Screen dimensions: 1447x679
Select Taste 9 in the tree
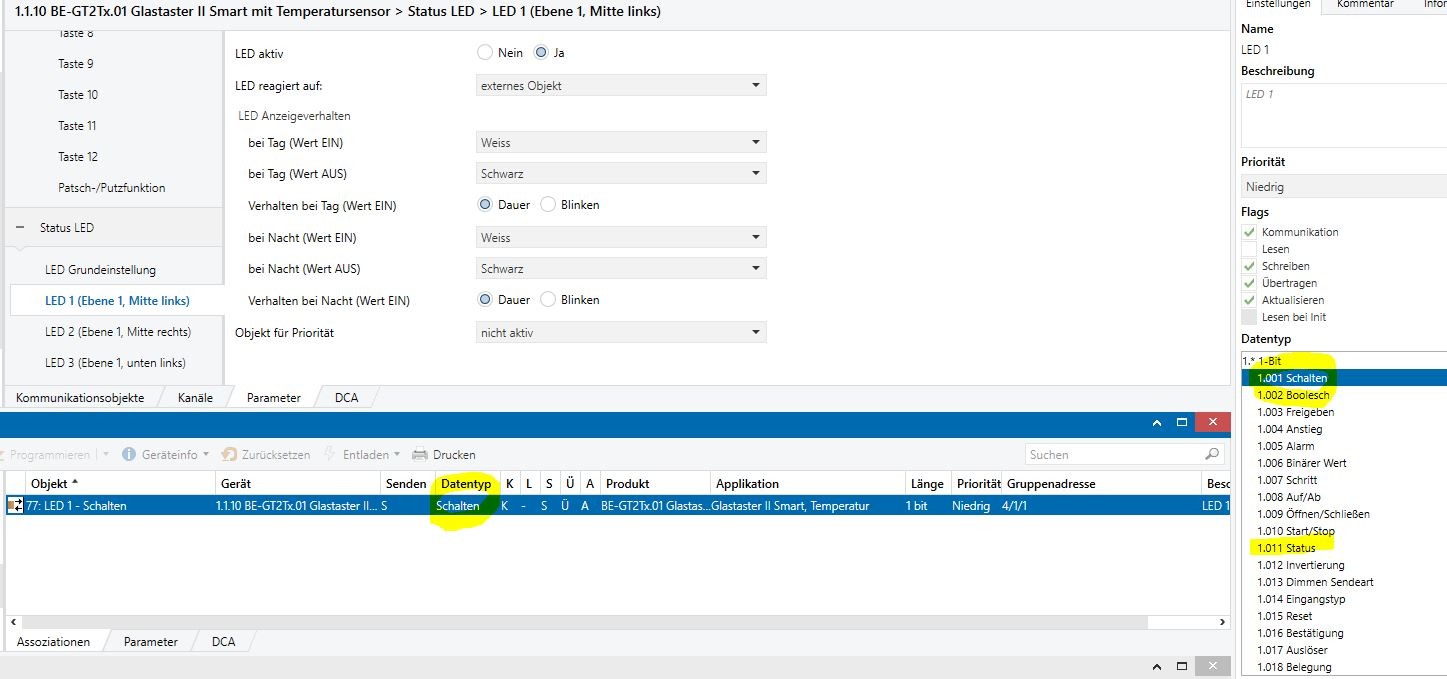tap(76, 63)
